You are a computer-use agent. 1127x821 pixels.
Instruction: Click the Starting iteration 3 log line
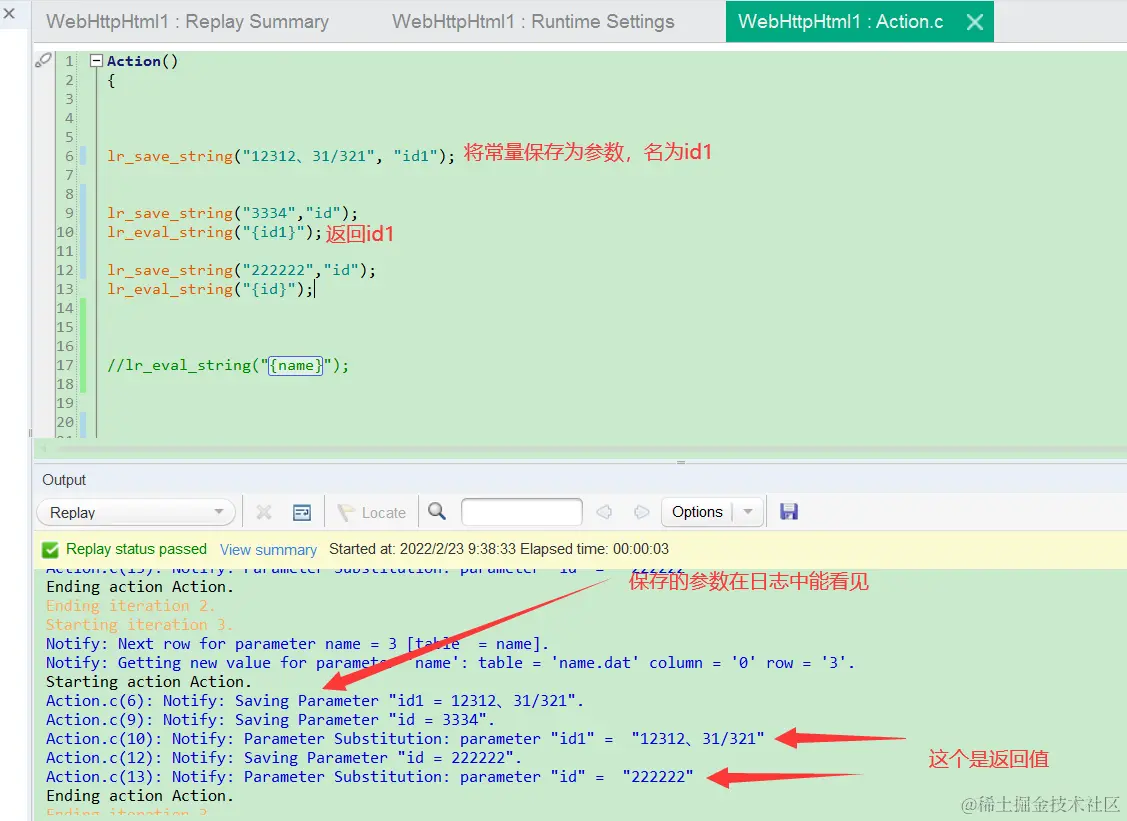139,625
